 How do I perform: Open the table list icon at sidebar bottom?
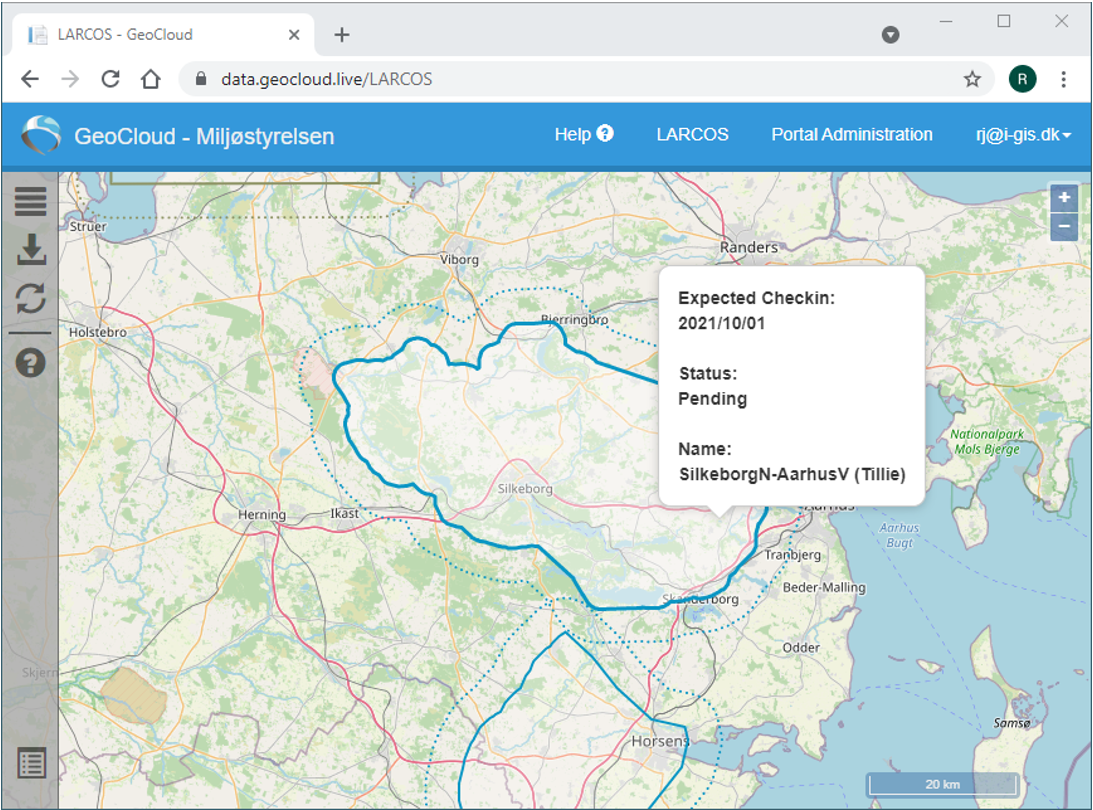(x=31, y=763)
